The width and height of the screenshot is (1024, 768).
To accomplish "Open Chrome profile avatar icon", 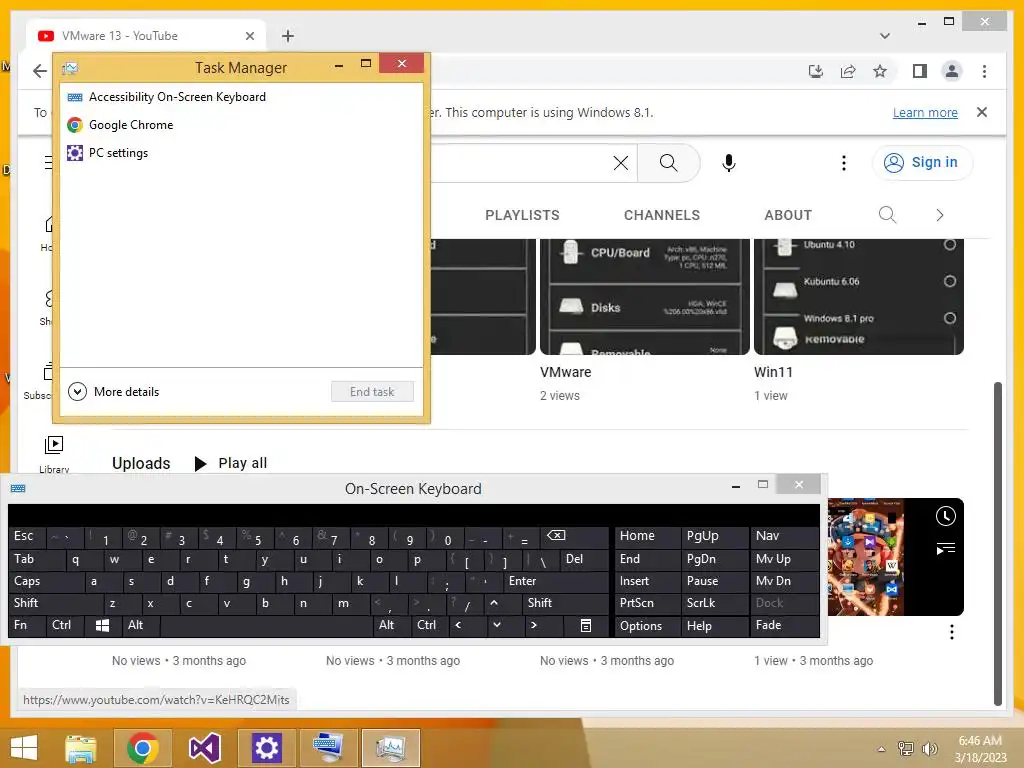I will click(x=952, y=71).
